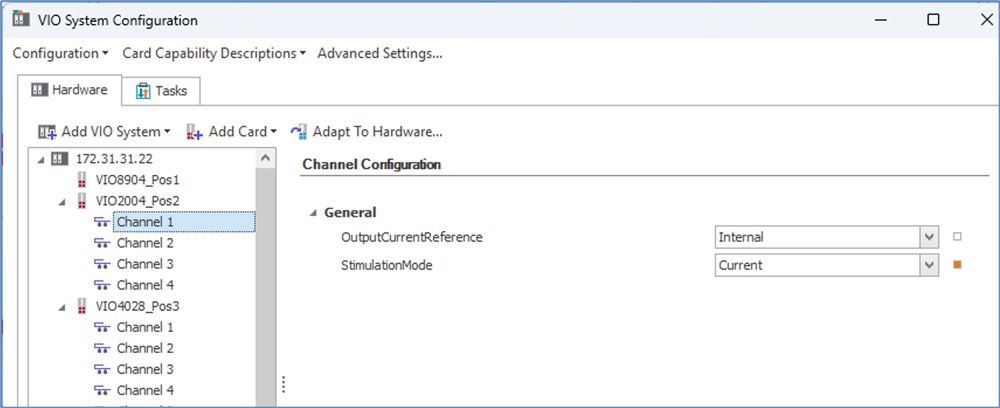Open the Card Capability Descriptions menu

tap(214, 54)
